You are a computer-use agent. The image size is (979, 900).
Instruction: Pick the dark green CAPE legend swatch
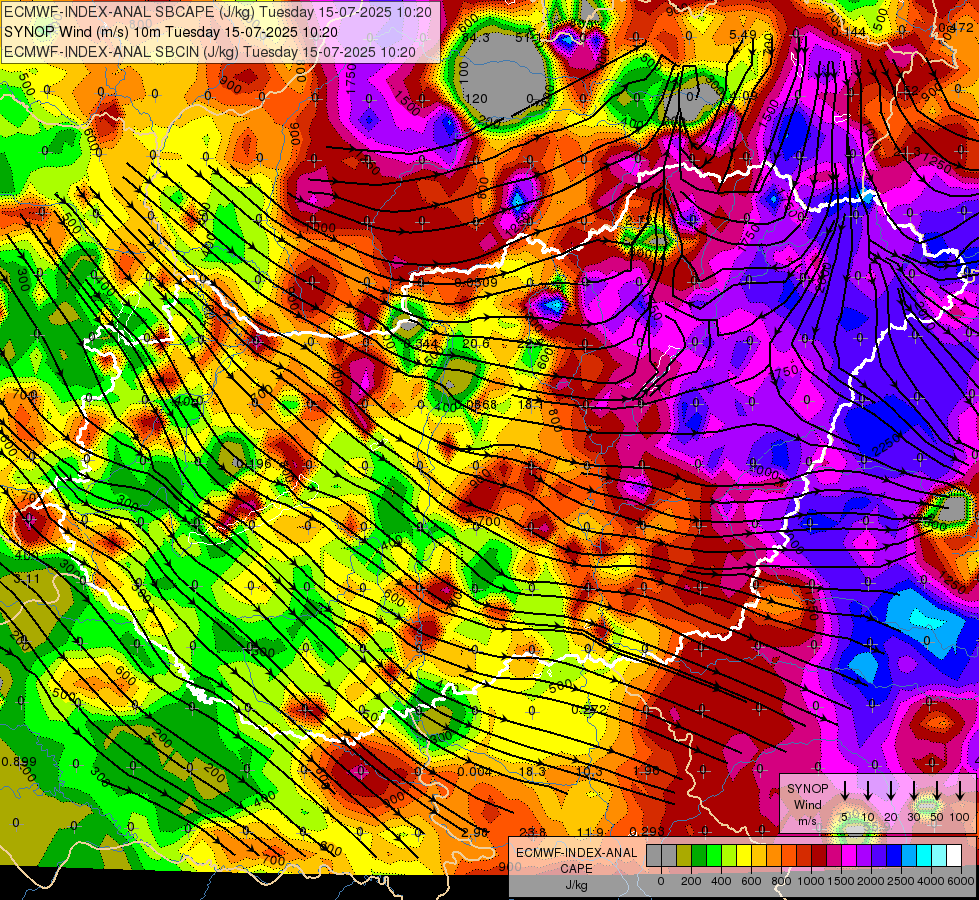699,855
